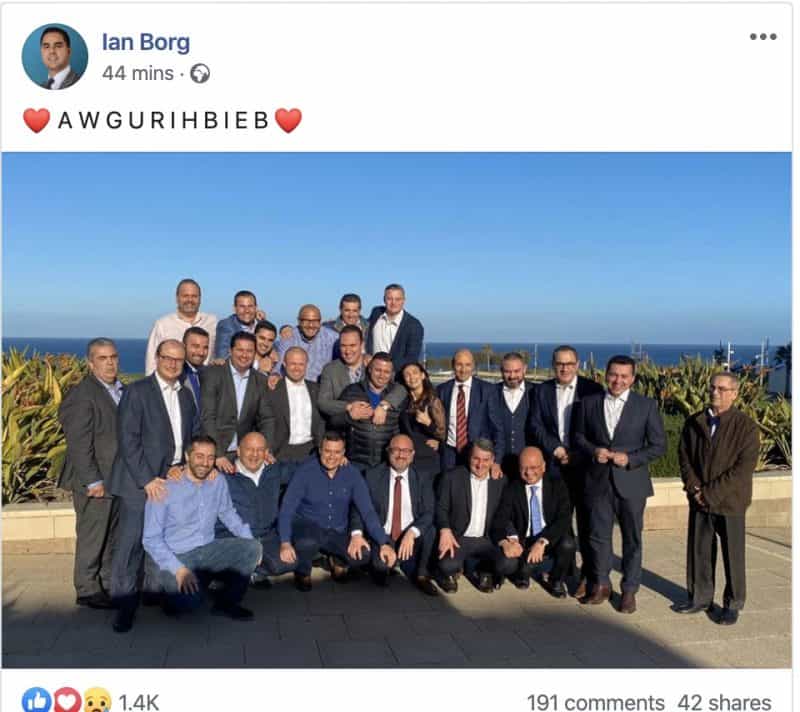The width and height of the screenshot is (800, 712).
Task: Click the crying Sad reaction icon
Action: [x=97, y=701]
